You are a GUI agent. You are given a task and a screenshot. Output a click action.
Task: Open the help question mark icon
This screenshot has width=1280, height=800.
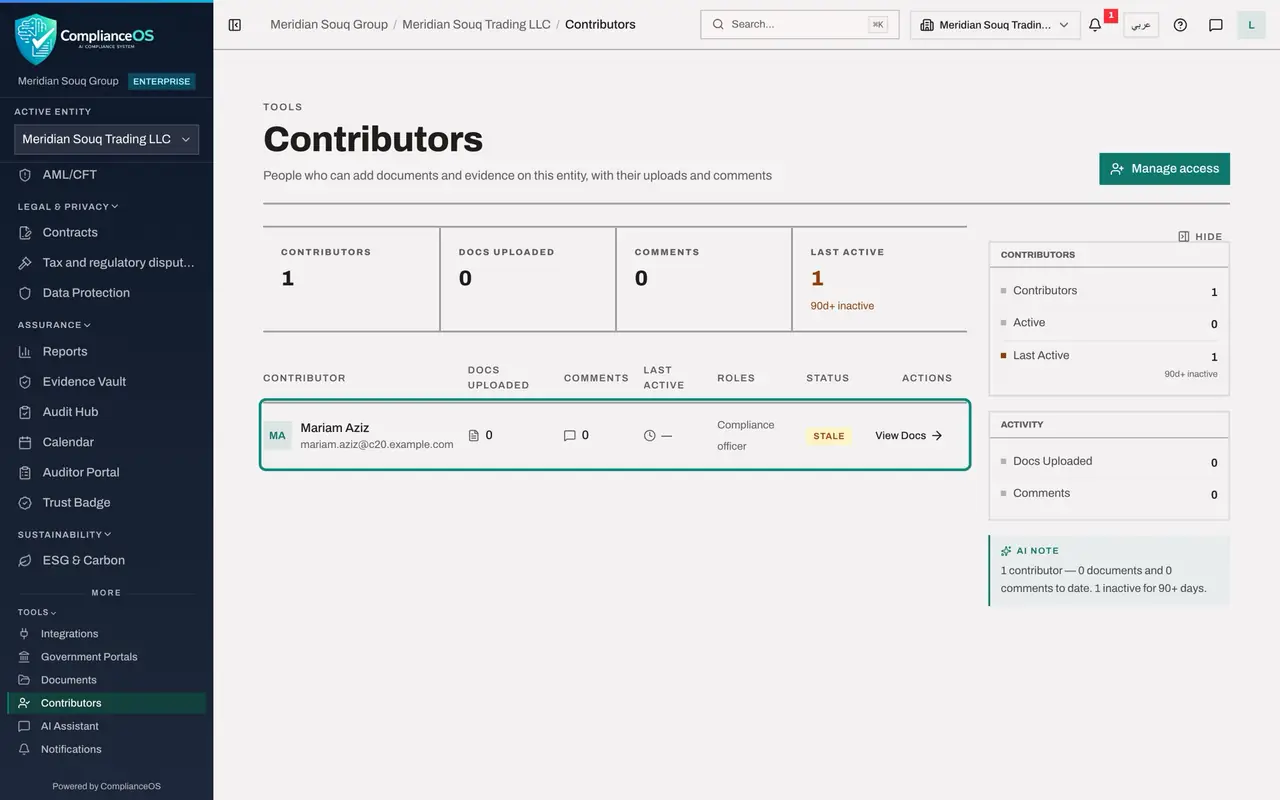(1180, 25)
